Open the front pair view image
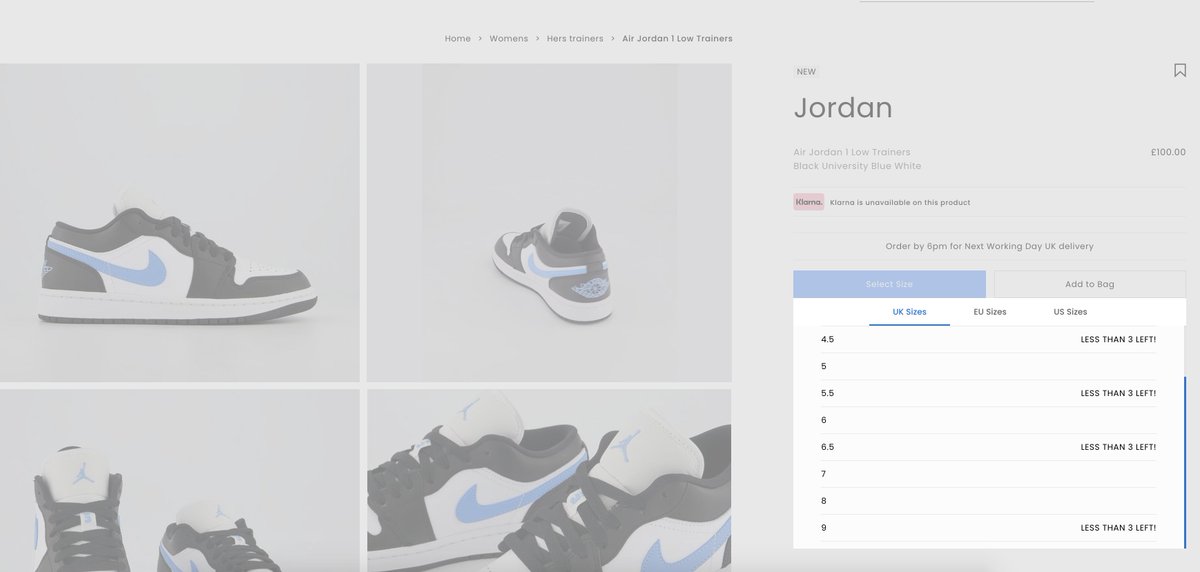 (180, 480)
